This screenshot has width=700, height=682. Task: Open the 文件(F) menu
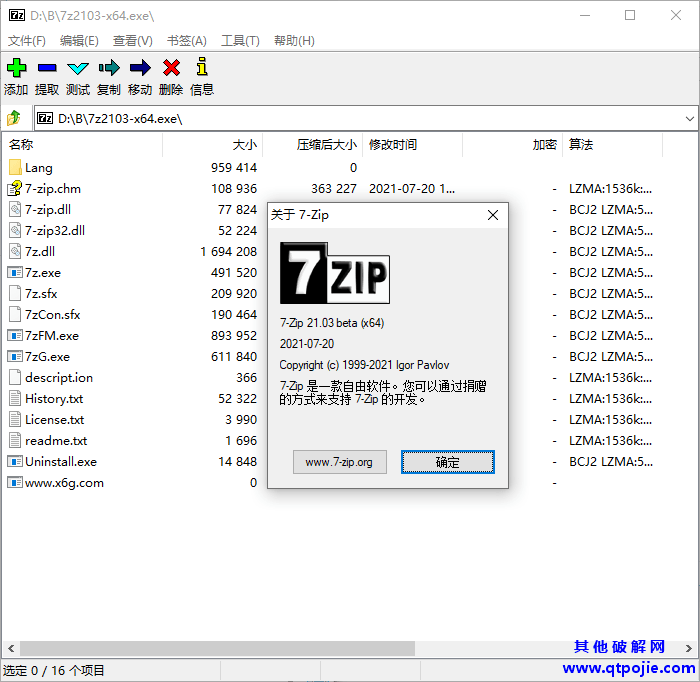tap(27, 41)
